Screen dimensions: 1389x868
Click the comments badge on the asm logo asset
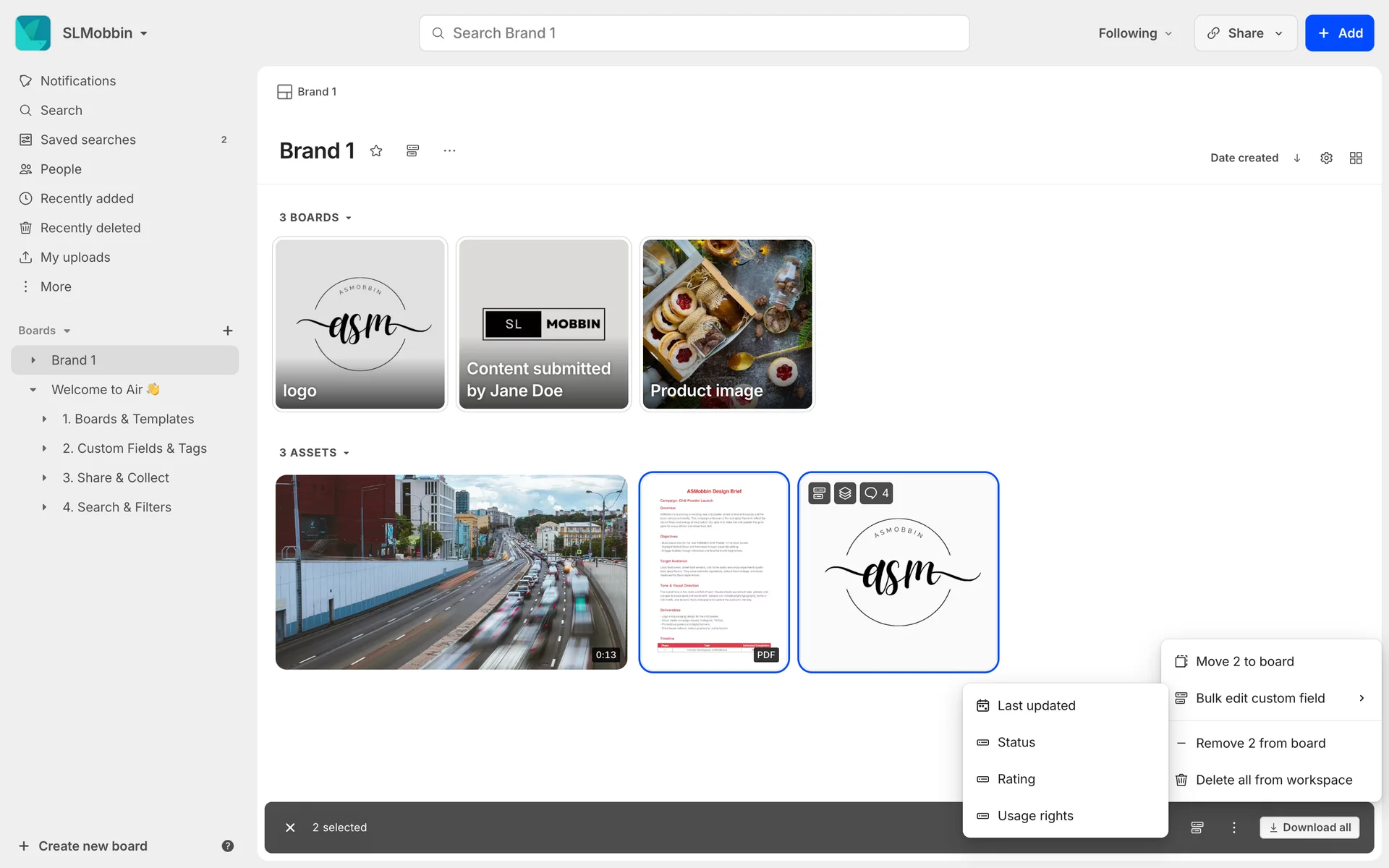876,493
